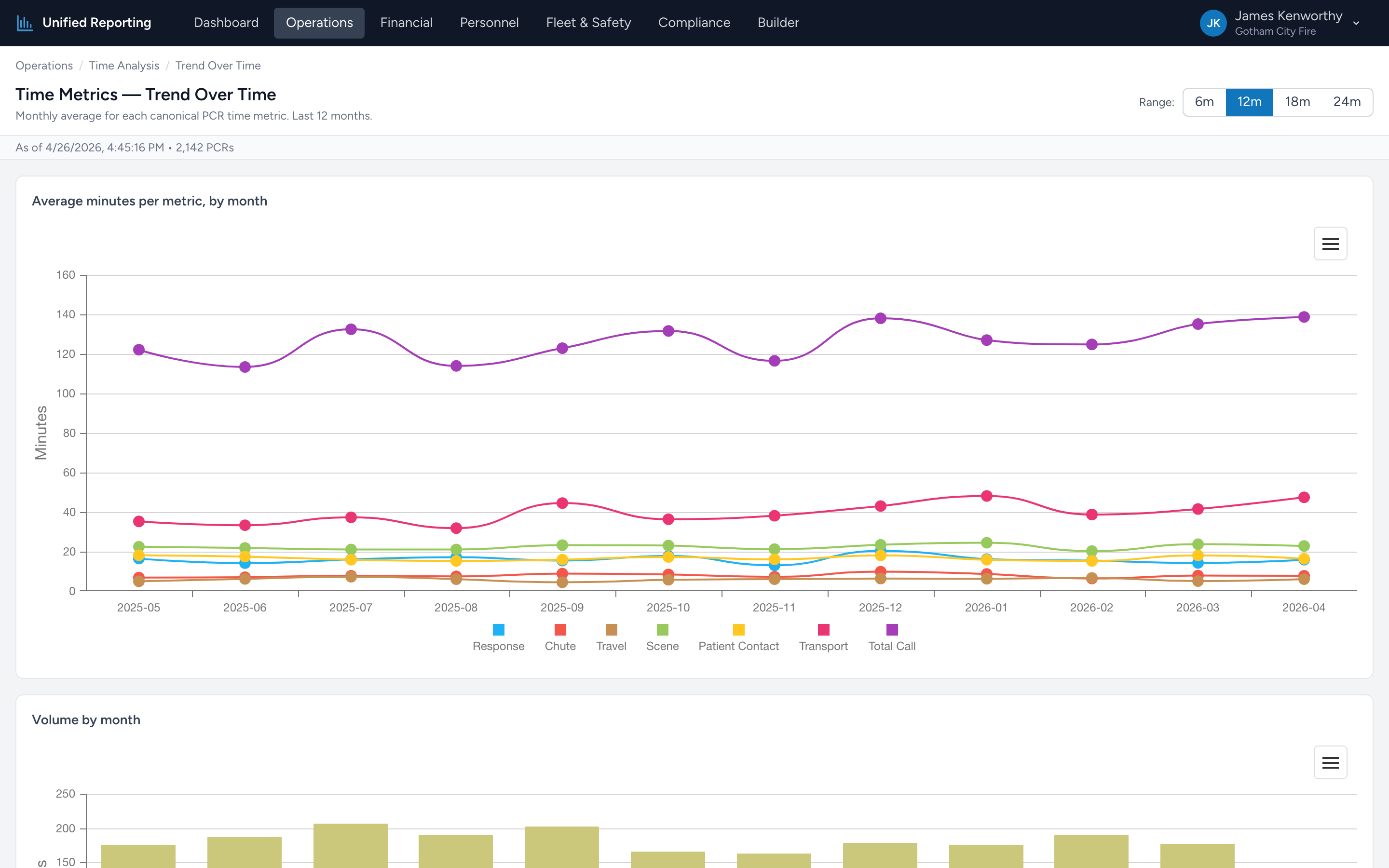Click the 2025-09 volume bar
This screenshot has height=868, width=1389.
(x=562, y=847)
